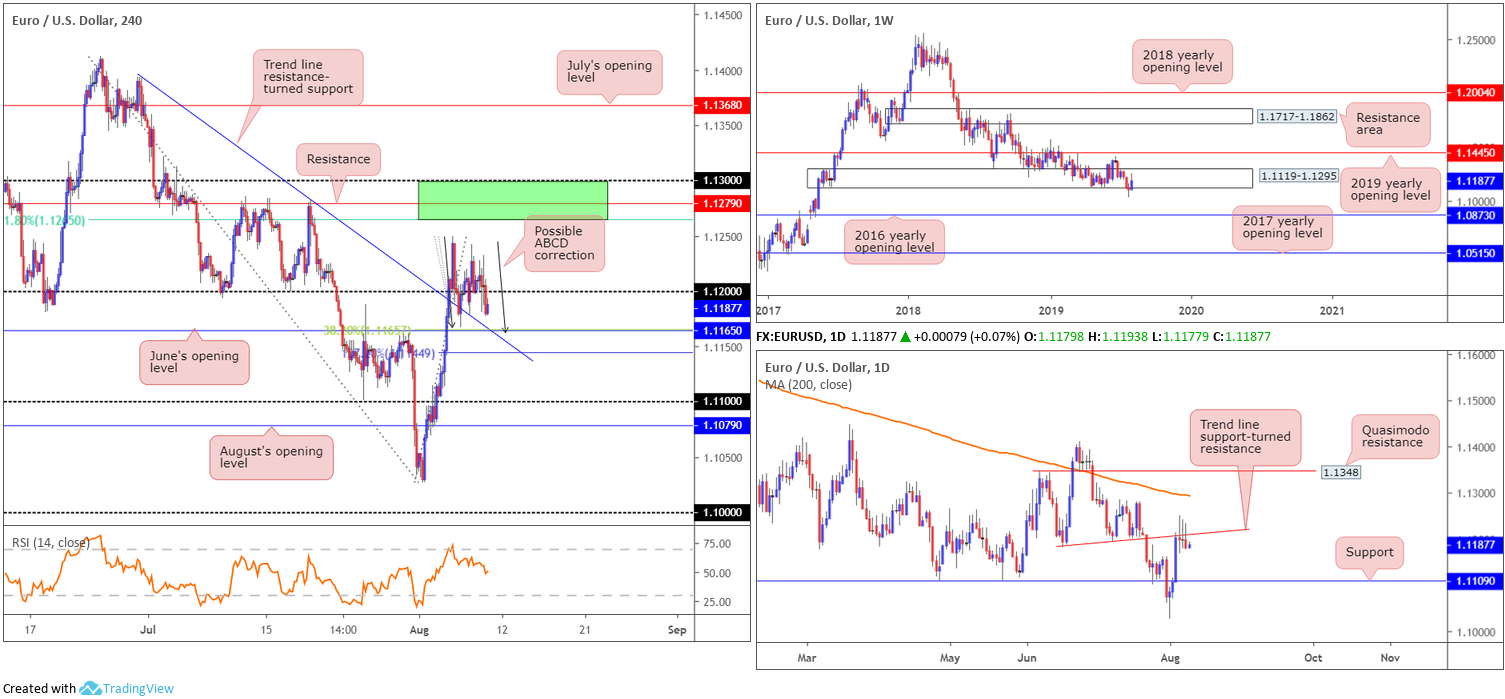Click the 1.1348 level label
This screenshot has height=699, width=1505.
click(1339, 471)
